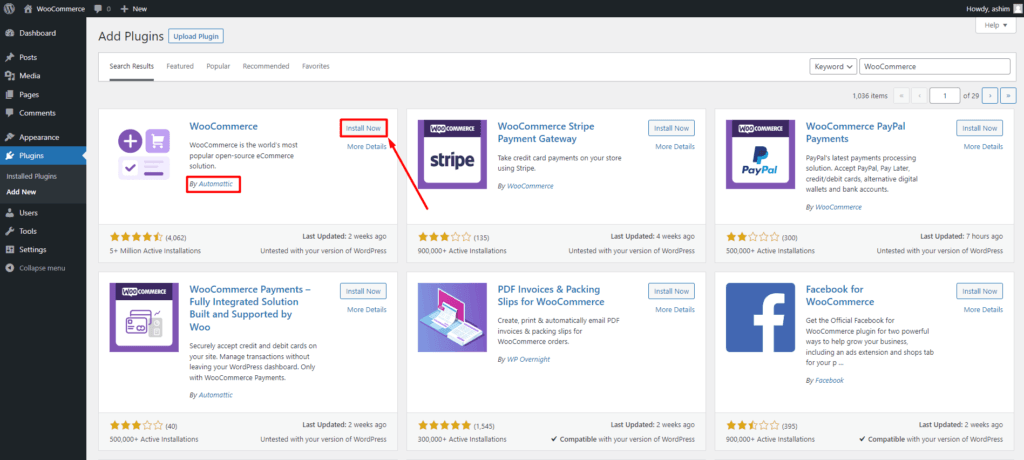Image resolution: width=1024 pixels, height=460 pixels.
Task: Select Add New in Plugins submenu
Action: pos(21,192)
